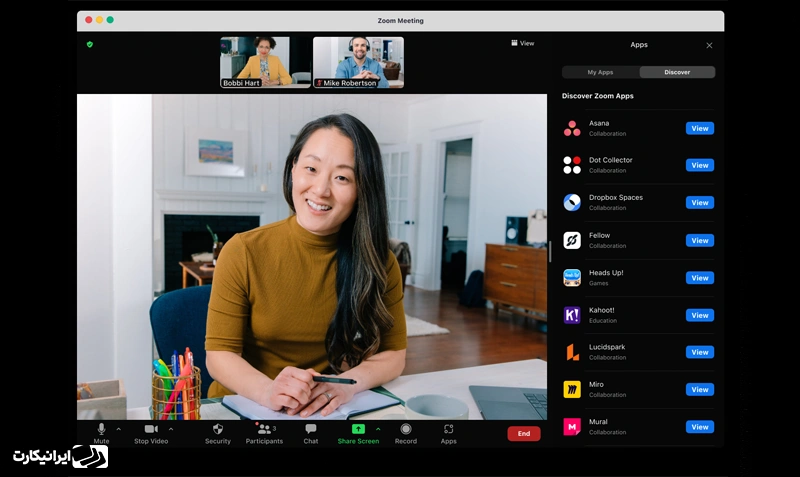
Task: Click the Fellow app icon
Action: (572, 240)
